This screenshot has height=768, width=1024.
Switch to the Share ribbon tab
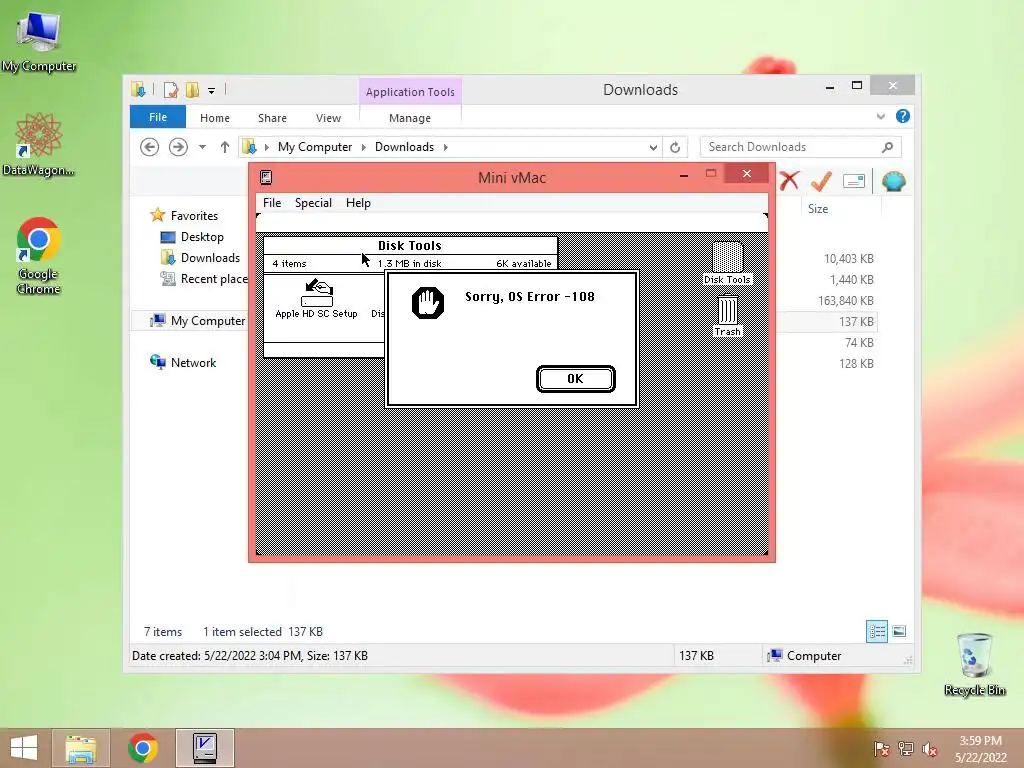click(272, 118)
